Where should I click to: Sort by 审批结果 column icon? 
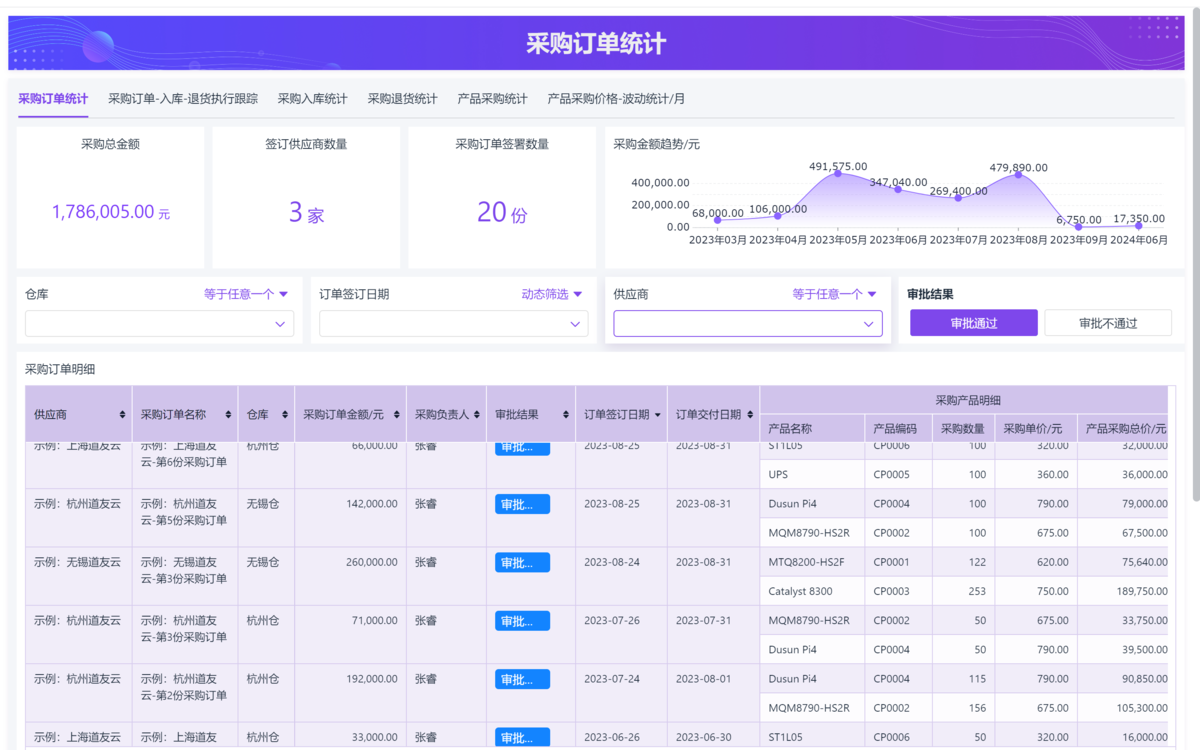[566, 415]
